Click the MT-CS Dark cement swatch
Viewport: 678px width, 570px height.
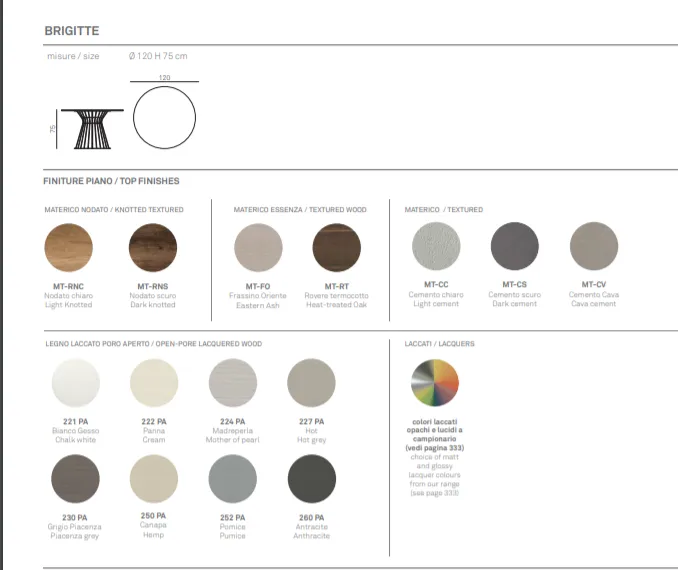[x=515, y=246]
